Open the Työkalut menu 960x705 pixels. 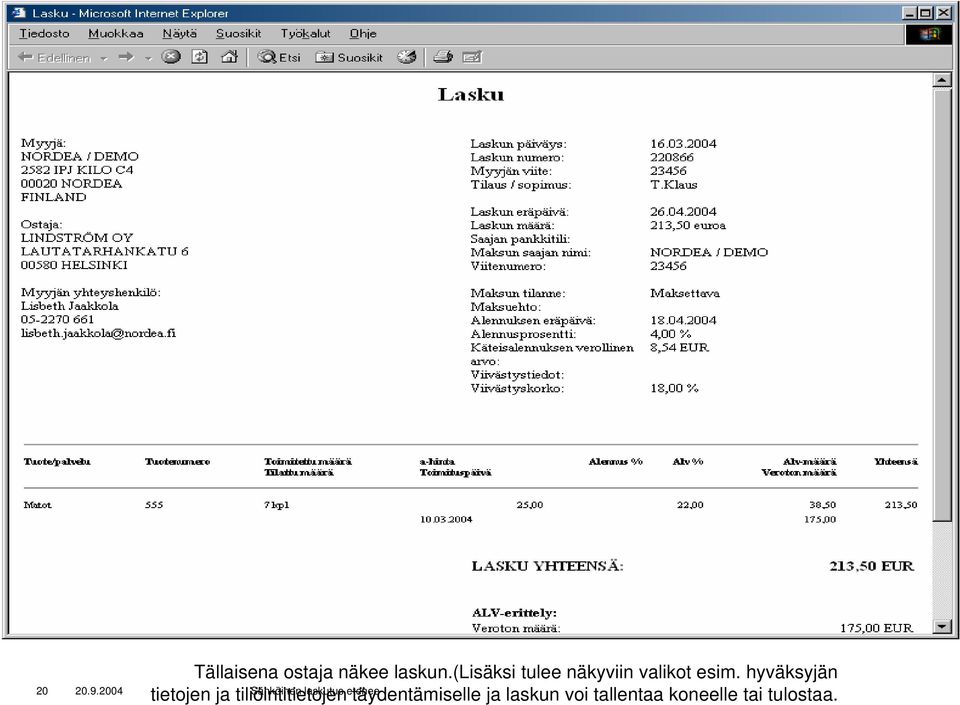(x=306, y=34)
